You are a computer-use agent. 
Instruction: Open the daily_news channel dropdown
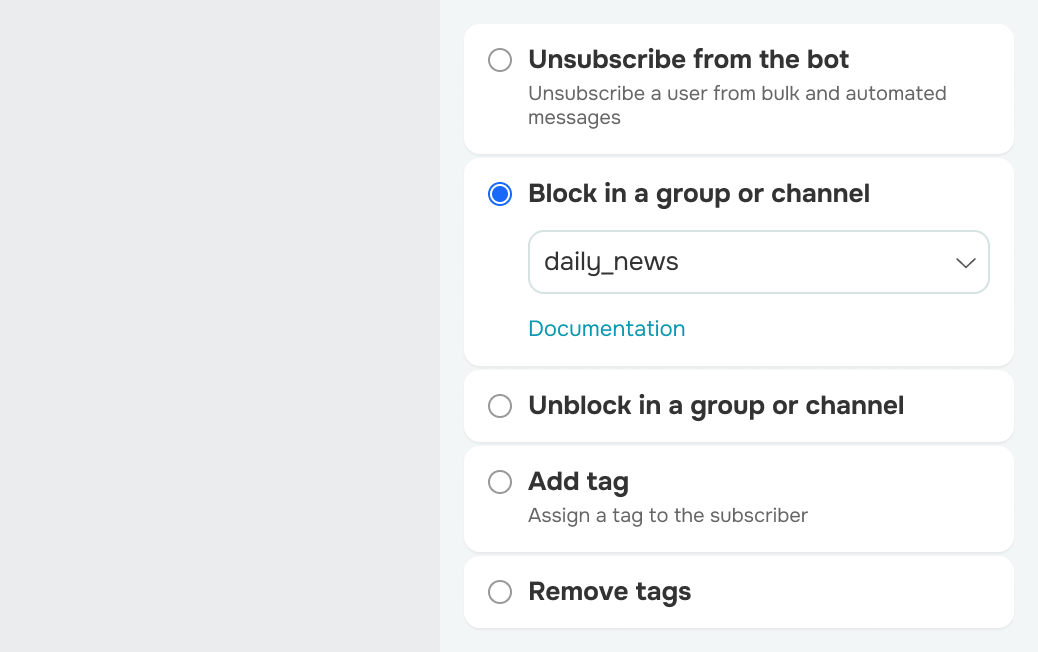click(x=759, y=262)
